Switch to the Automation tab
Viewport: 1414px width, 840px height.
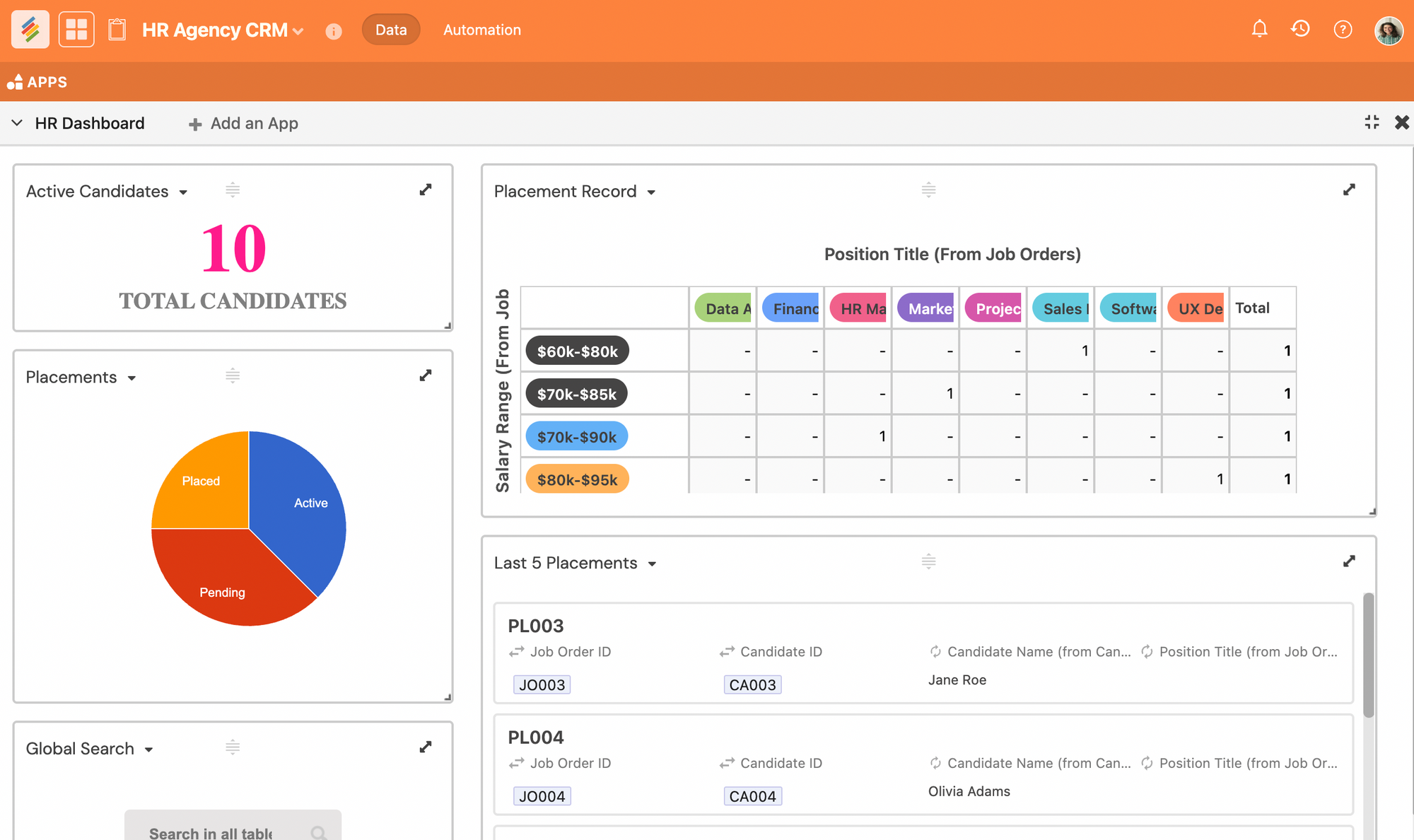[481, 30]
